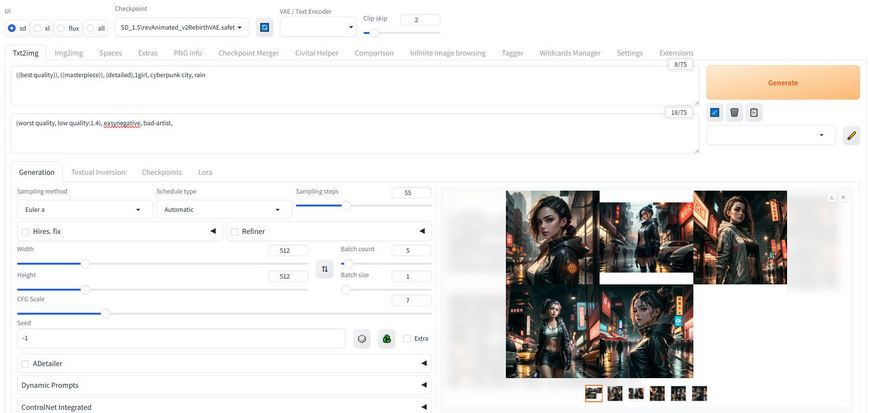Open the VAE / Text Encoder dropdown
Image resolution: width=870 pixels, height=413 pixels.
coord(318,27)
